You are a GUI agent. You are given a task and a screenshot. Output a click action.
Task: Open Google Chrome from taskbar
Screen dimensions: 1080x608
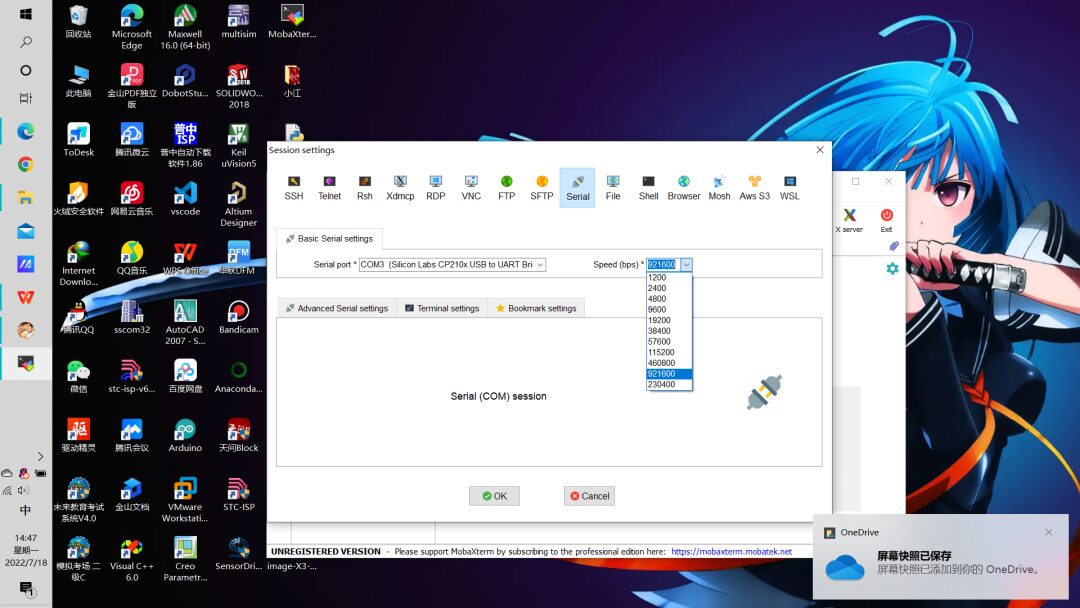[x=25, y=164]
